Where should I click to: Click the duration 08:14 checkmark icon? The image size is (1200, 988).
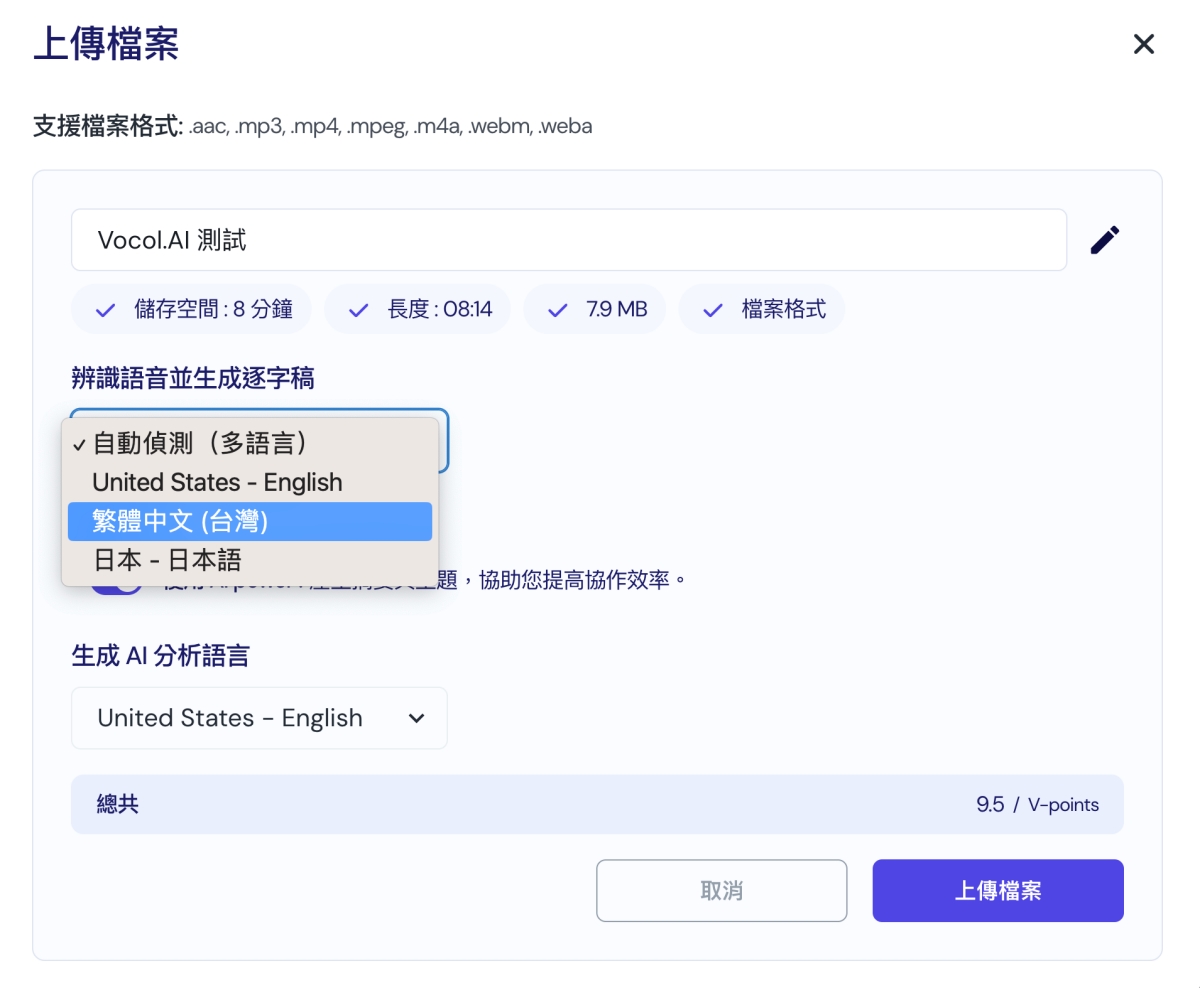[358, 310]
